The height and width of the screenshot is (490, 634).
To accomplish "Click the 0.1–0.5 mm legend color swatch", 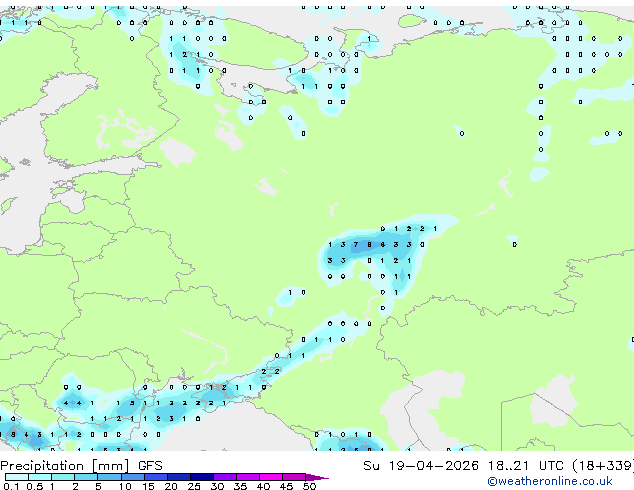I will pyautogui.click(x=17, y=477).
